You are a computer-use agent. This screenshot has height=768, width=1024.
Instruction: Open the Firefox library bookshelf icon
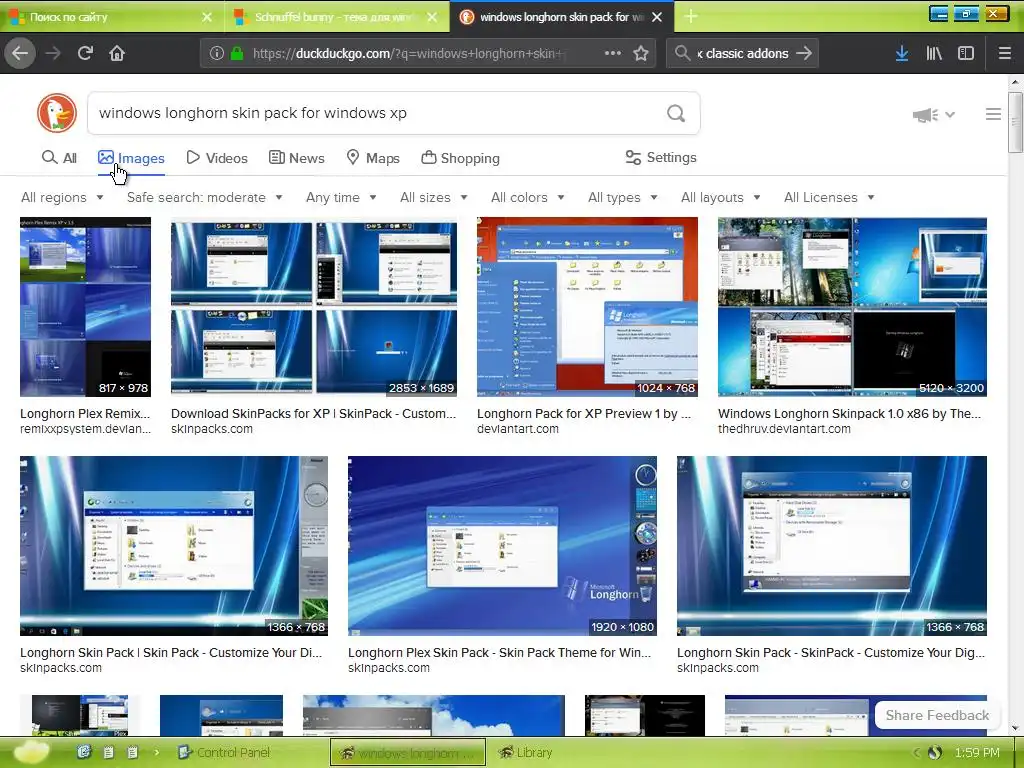pyautogui.click(x=934, y=53)
